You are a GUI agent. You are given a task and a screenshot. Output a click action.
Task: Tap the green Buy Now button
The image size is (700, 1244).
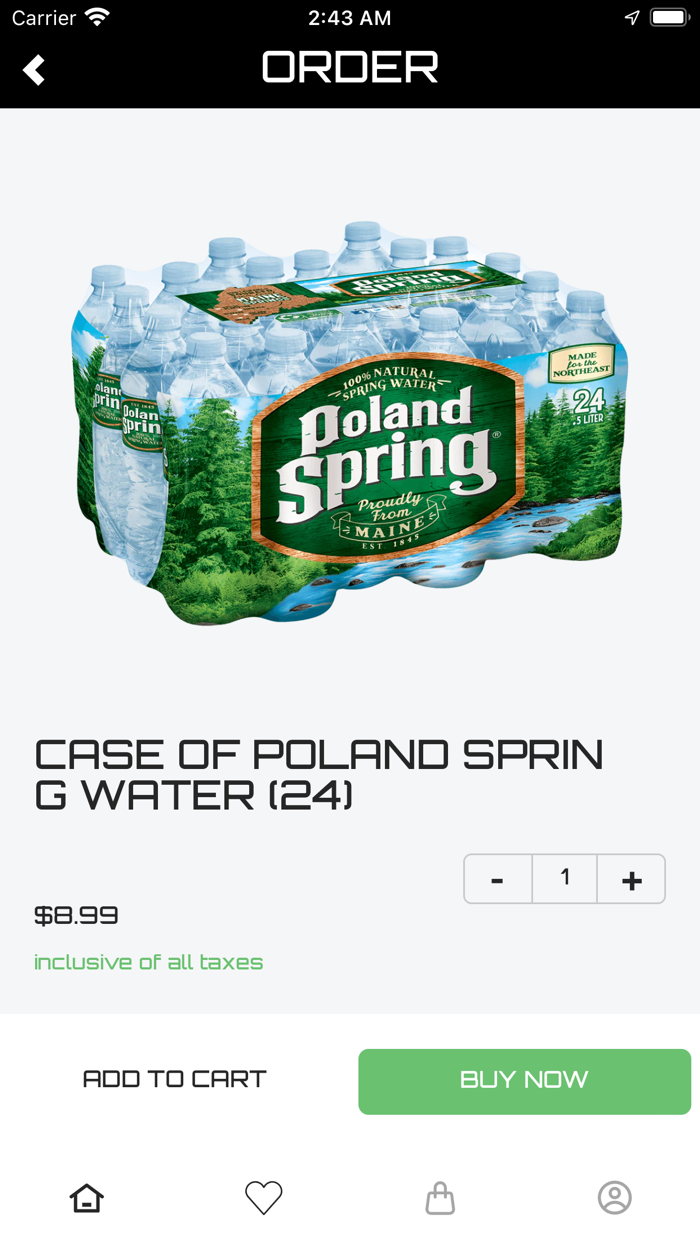(525, 1081)
